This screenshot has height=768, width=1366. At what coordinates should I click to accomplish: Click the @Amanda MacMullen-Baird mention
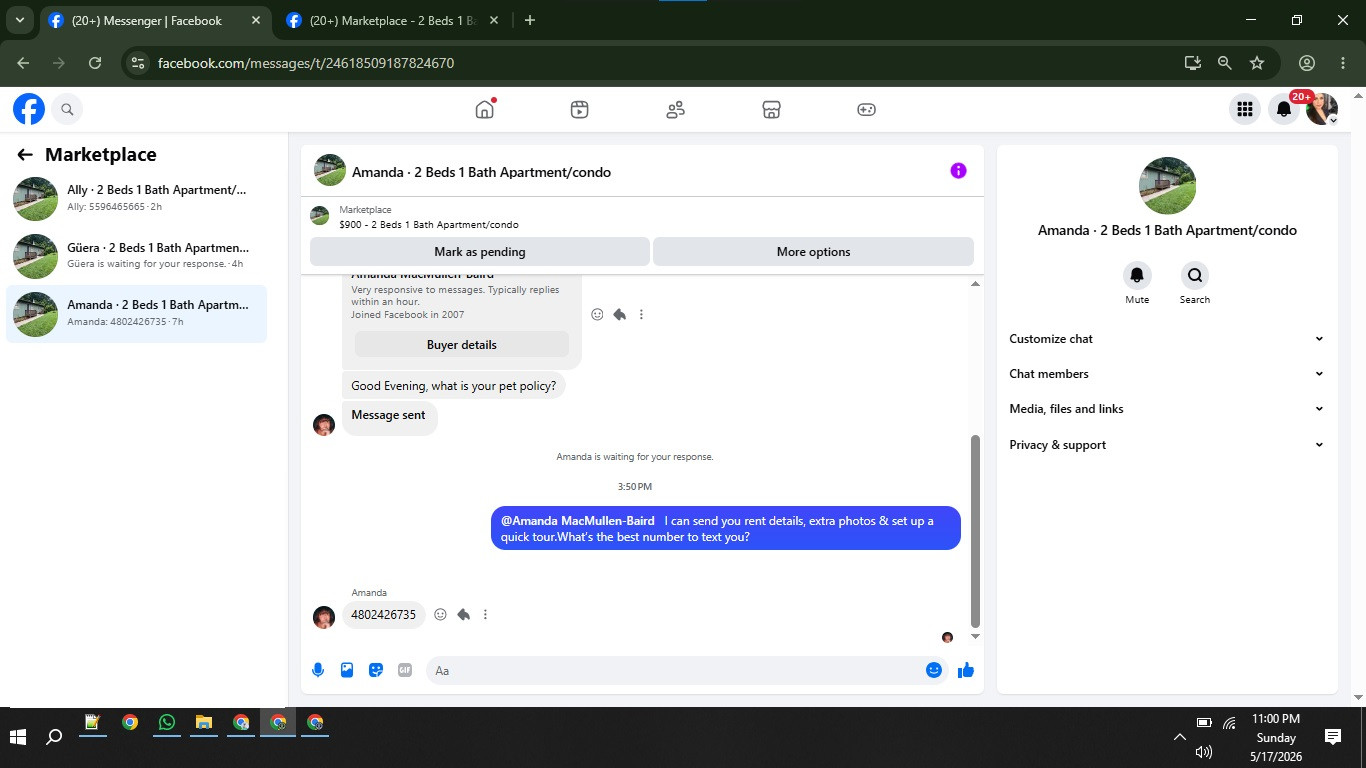click(x=578, y=521)
